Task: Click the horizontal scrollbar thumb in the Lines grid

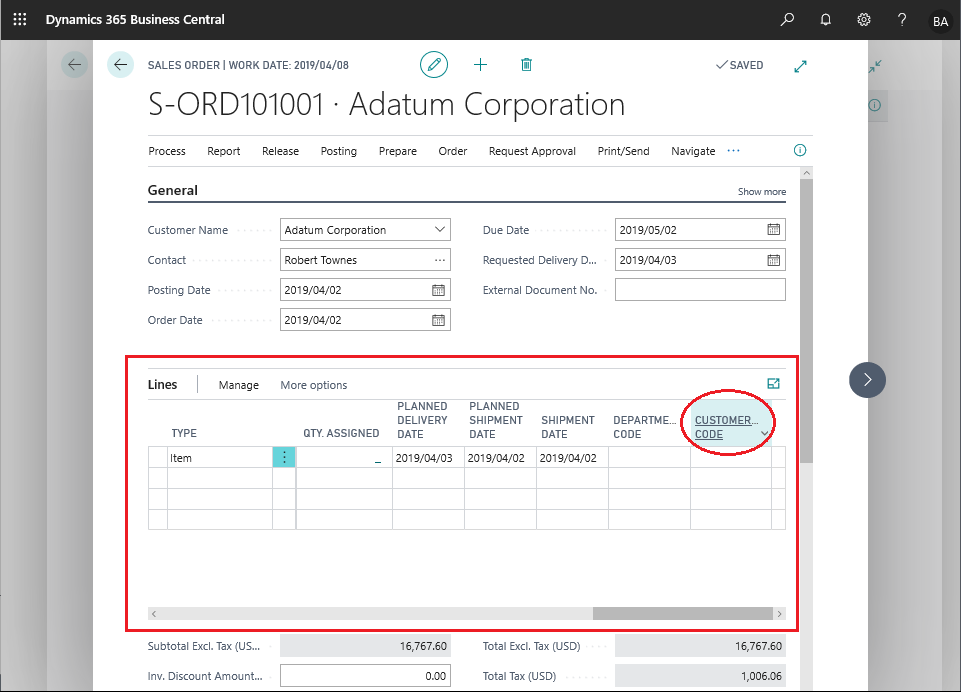Action: point(682,614)
